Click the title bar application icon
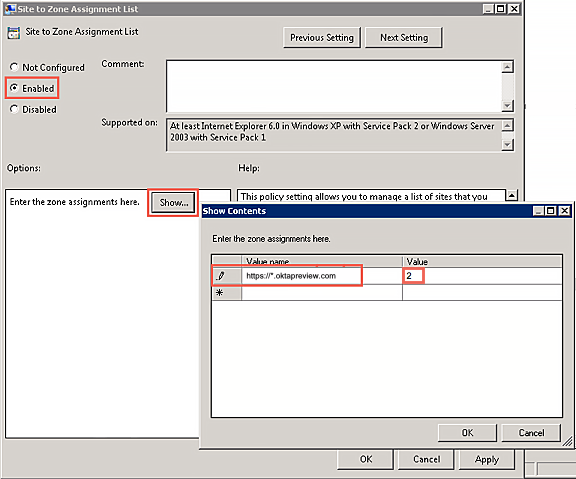The height and width of the screenshot is (479, 576). [x=11, y=9]
